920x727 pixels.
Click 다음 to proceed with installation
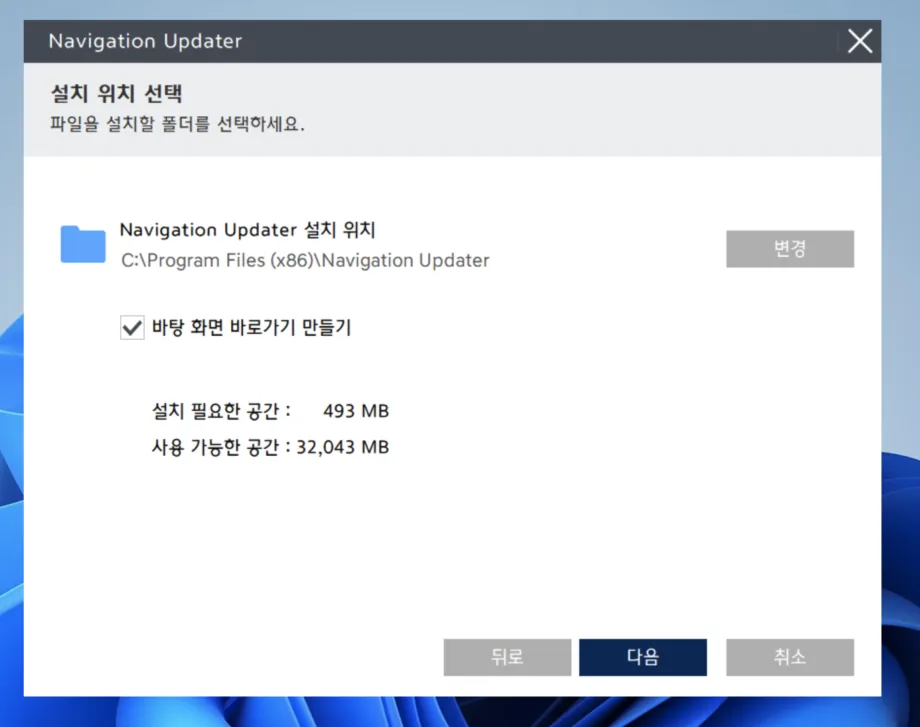click(x=643, y=657)
